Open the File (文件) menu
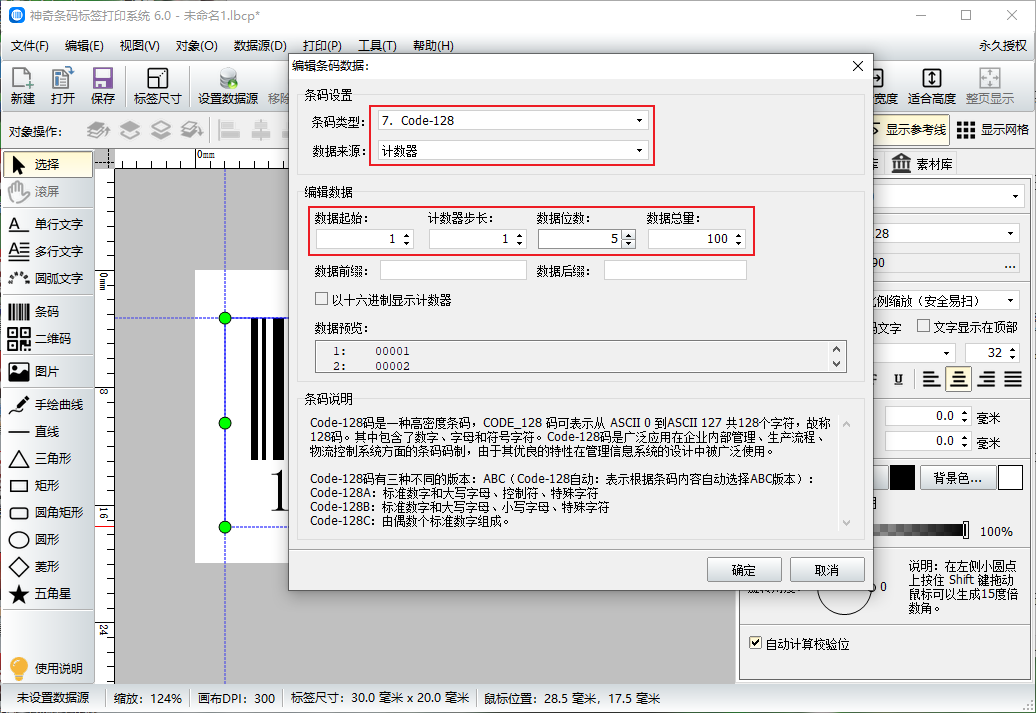The width and height of the screenshot is (1036, 713). click(29, 46)
